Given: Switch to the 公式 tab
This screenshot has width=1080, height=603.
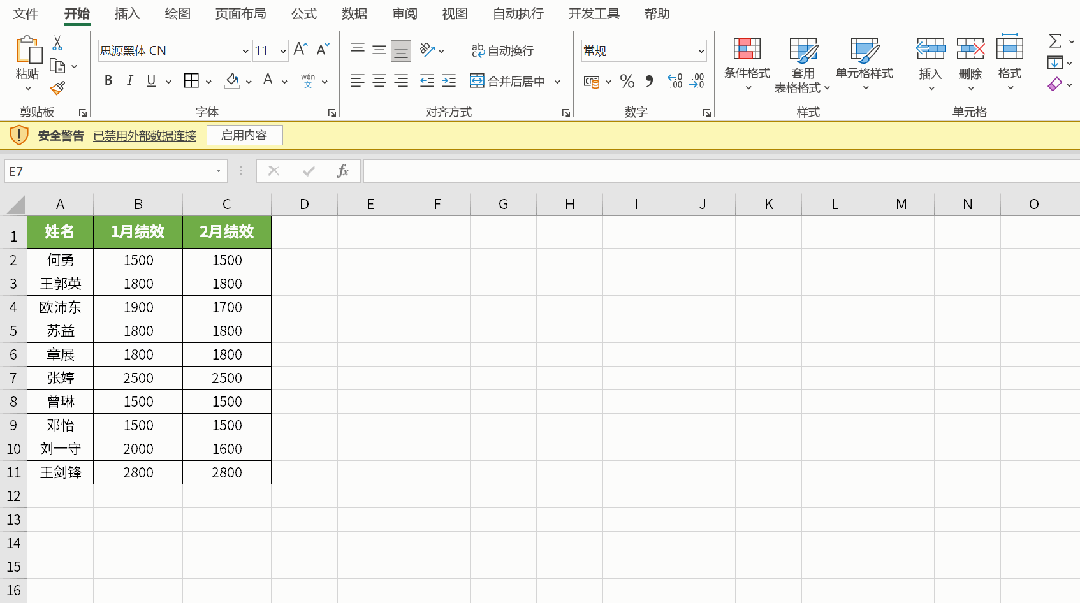Looking at the screenshot, I should [x=304, y=14].
